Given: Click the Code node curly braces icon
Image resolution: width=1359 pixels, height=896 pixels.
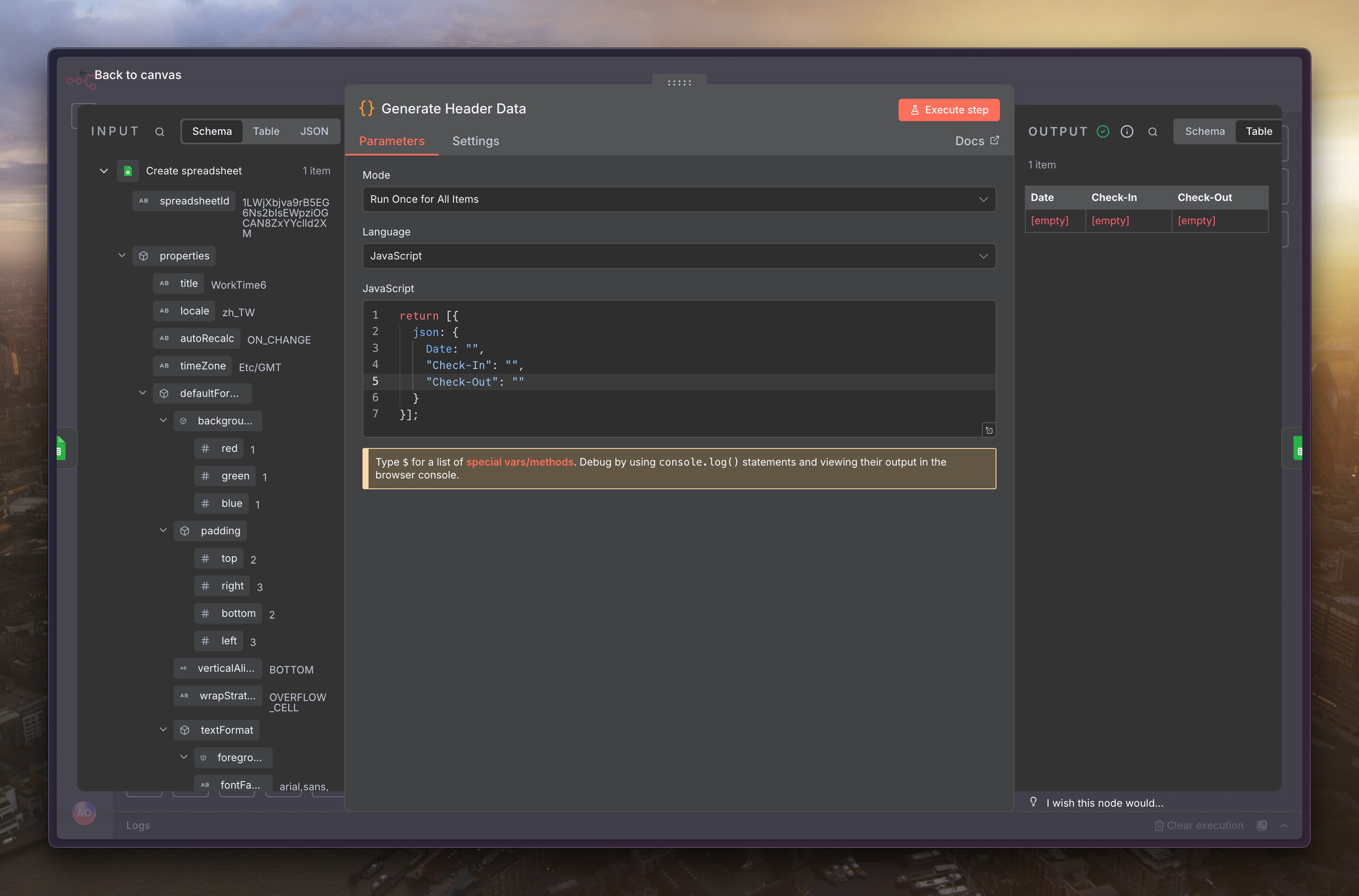Looking at the screenshot, I should [x=366, y=109].
